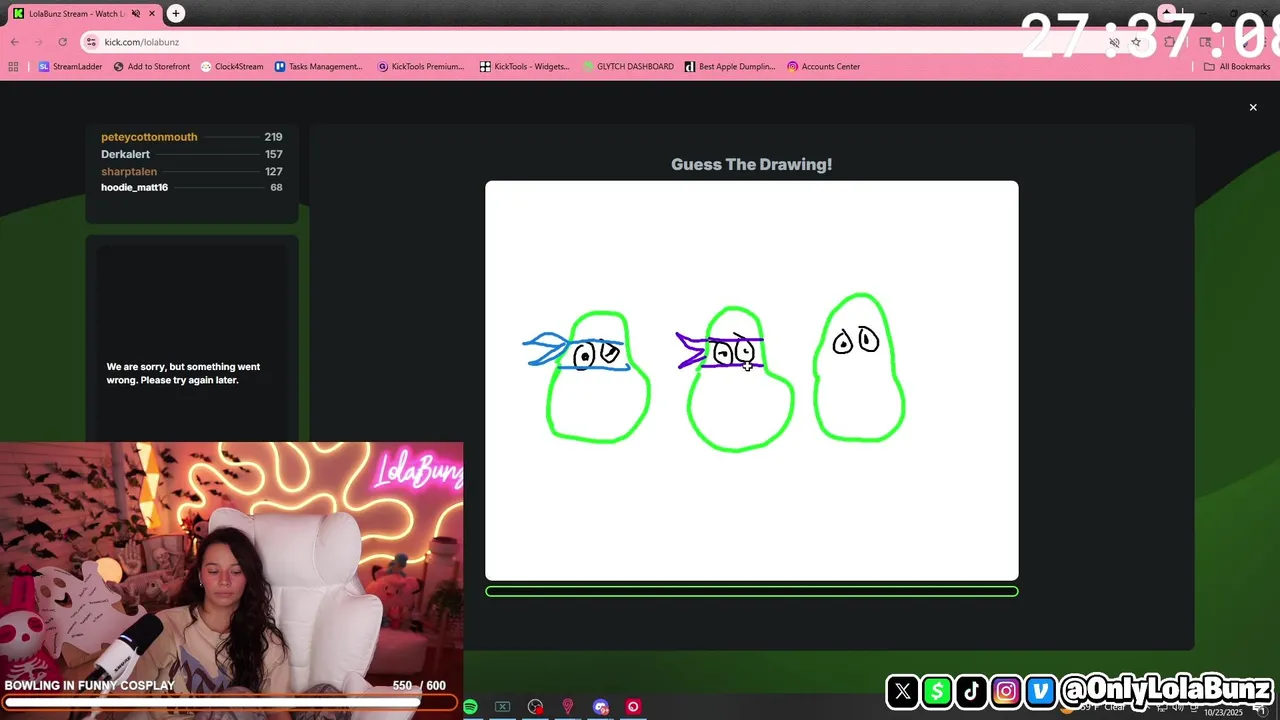The height and width of the screenshot is (720, 1280).
Task: Reload the kick.com page
Action: (x=62, y=42)
